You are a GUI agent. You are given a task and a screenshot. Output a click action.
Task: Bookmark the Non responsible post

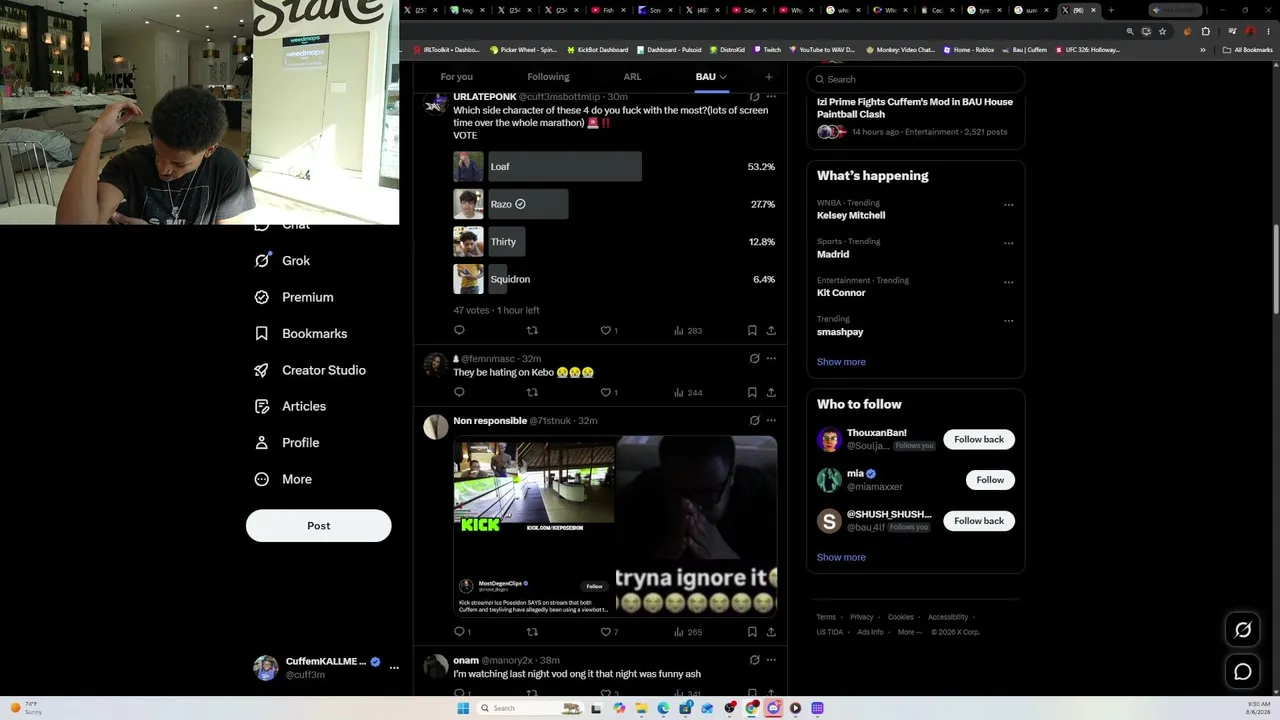pos(752,632)
